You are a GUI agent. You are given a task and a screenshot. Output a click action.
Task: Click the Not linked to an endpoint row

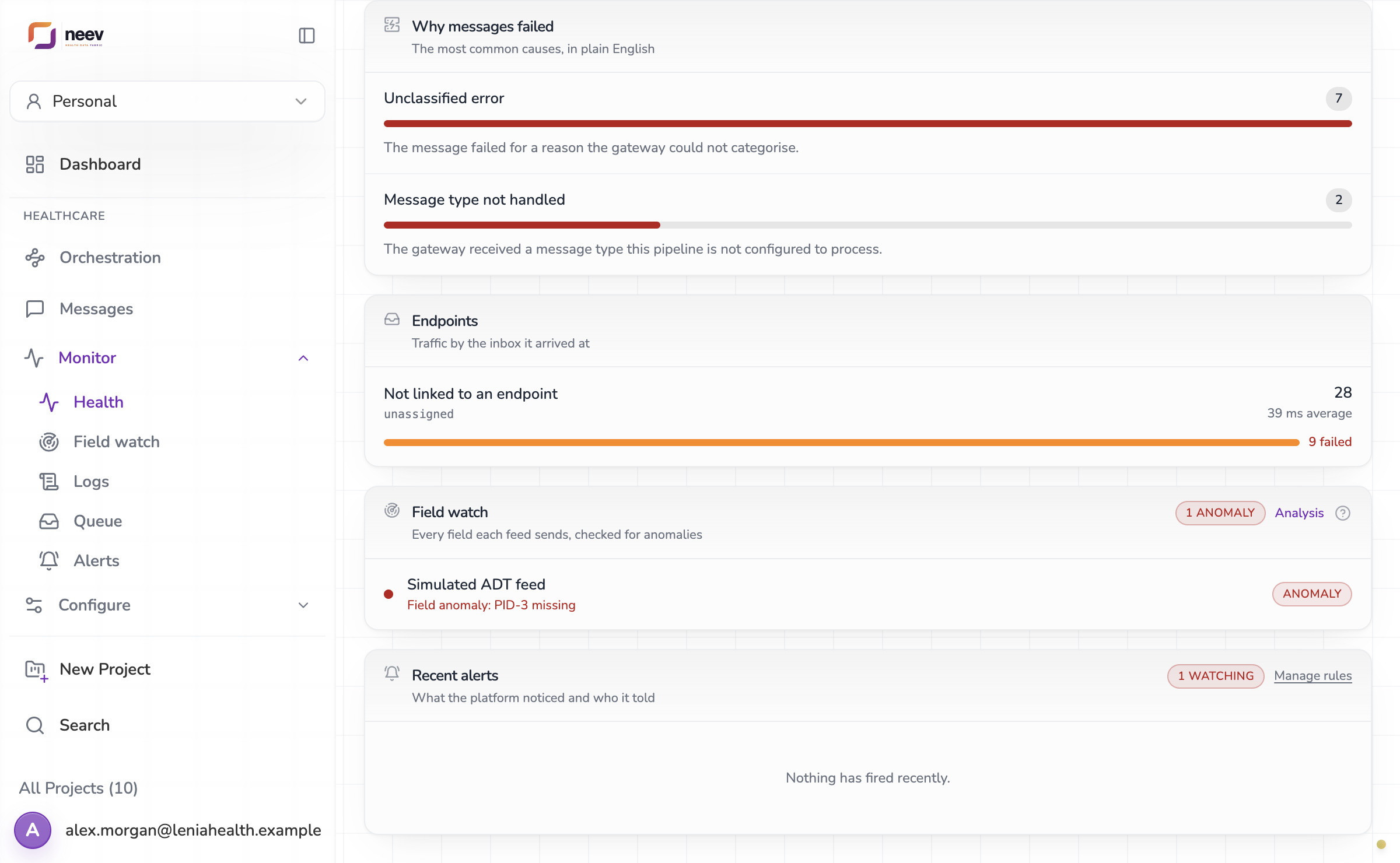click(x=868, y=416)
